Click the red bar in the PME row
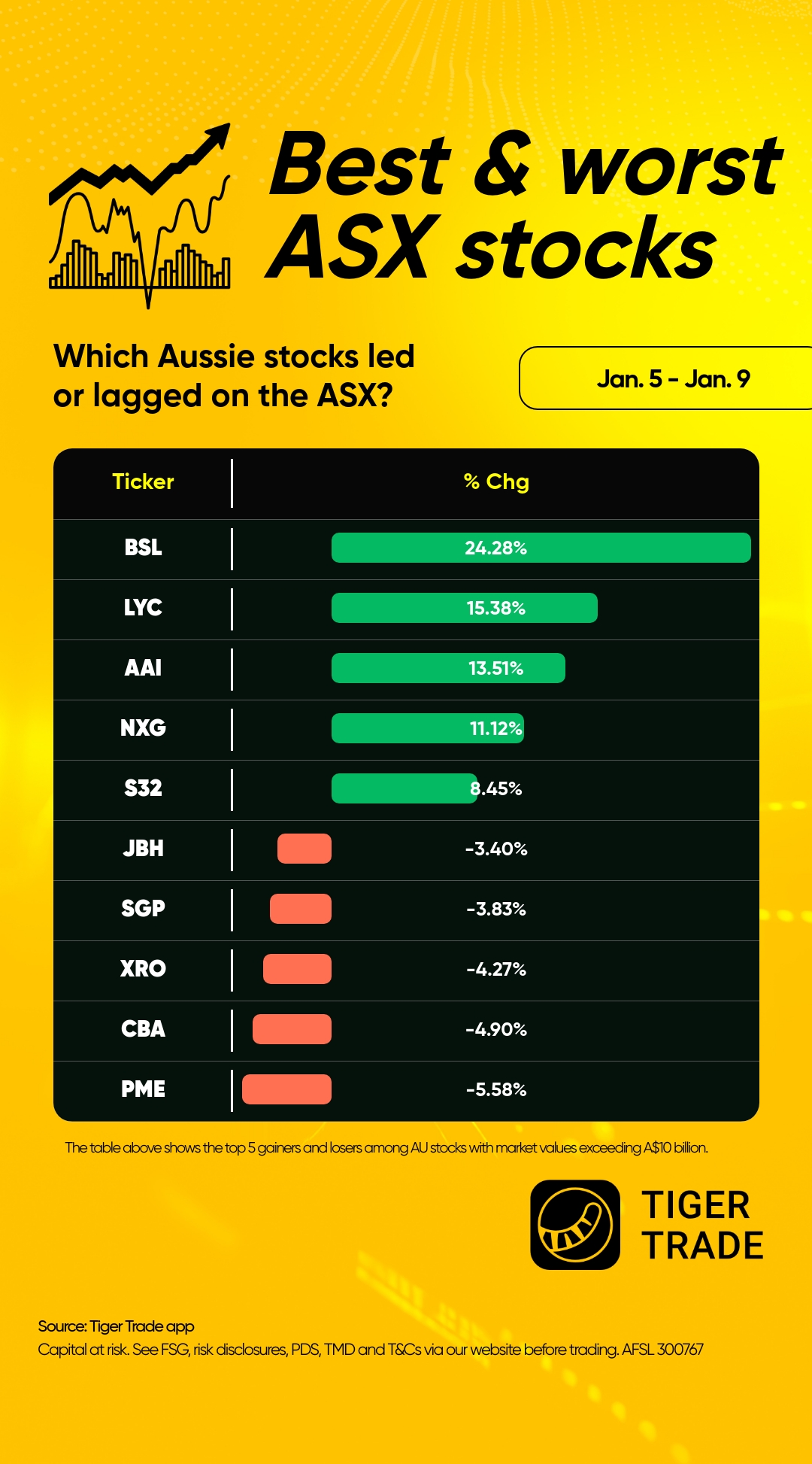The height and width of the screenshot is (1464, 812). (x=286, y=1089)
